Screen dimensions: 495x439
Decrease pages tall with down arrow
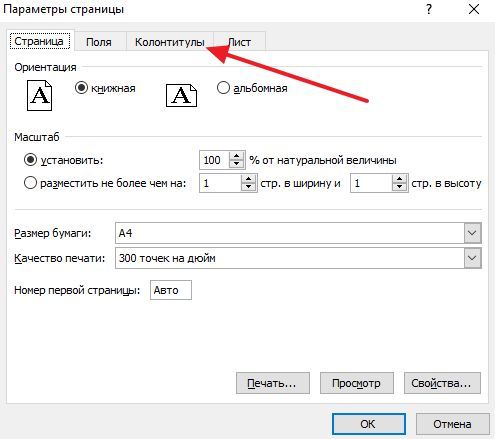399,187
